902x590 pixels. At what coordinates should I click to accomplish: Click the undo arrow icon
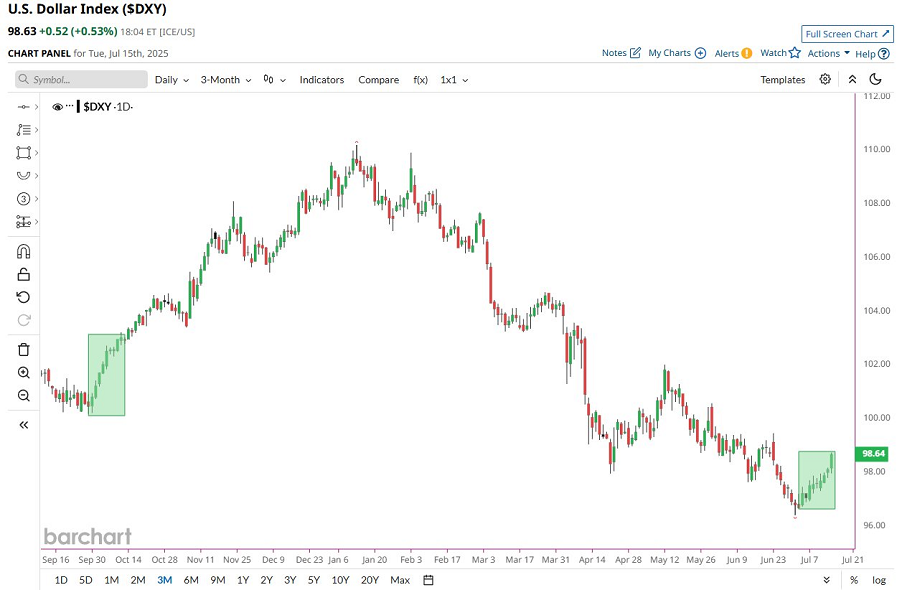click(24, 297)
